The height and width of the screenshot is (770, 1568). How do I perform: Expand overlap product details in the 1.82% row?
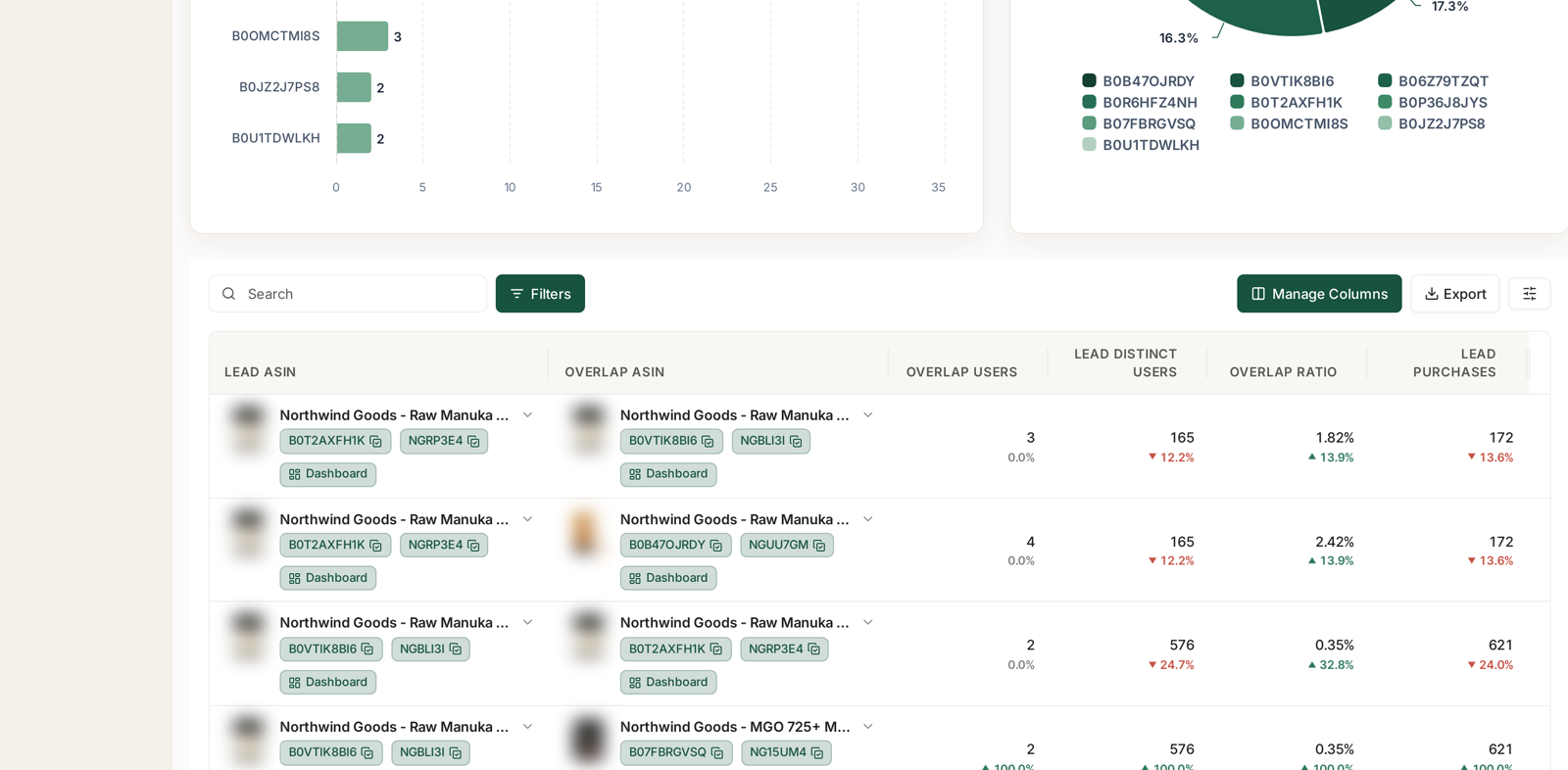click(867, 415)
